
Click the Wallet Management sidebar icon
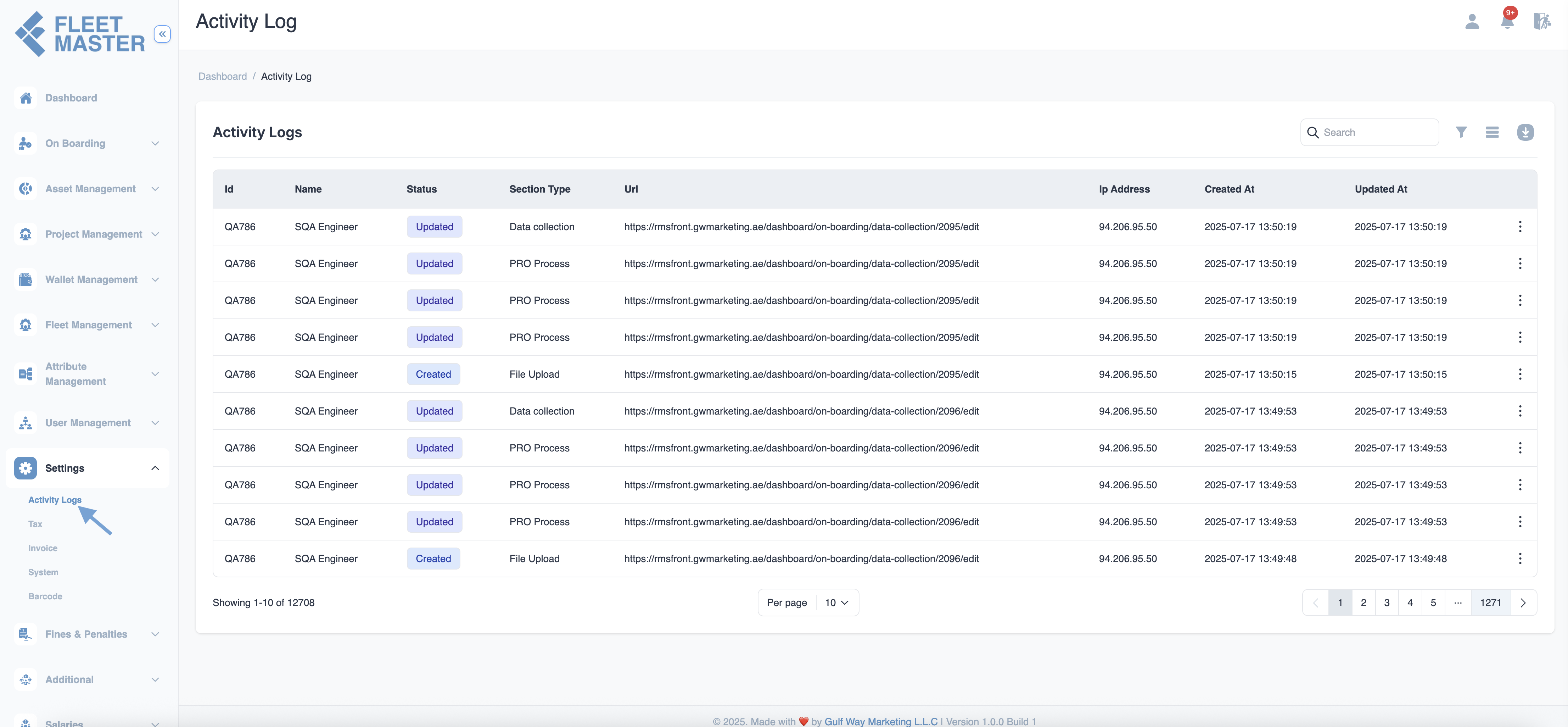tap(26, 279)
